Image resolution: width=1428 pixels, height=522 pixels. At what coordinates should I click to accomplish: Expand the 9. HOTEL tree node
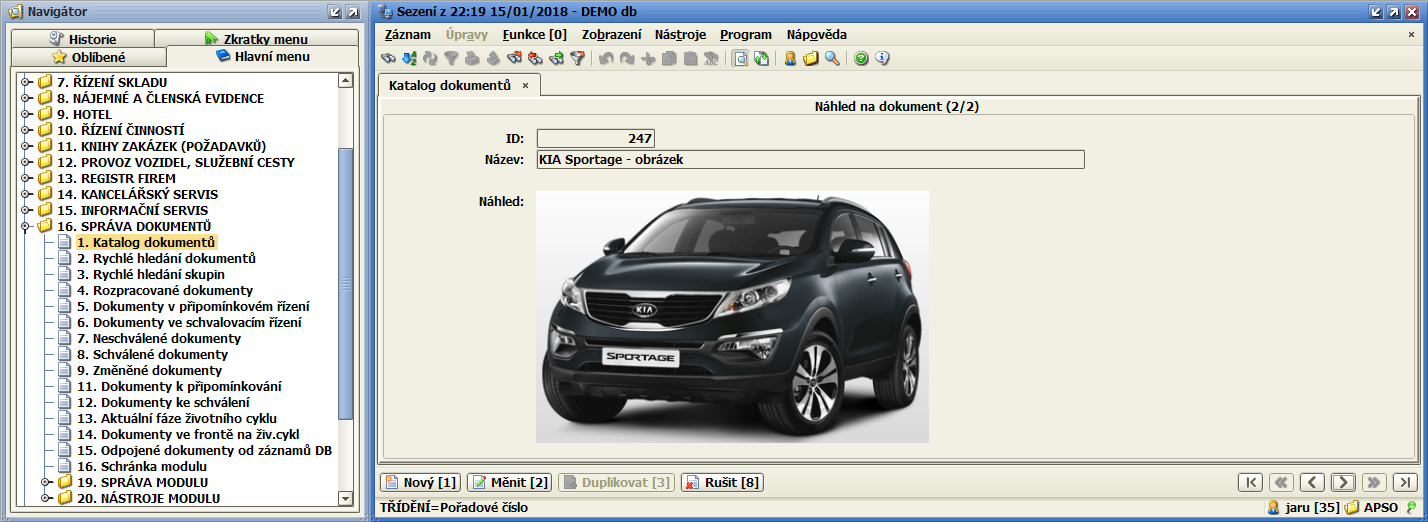(x=26, y=114)
